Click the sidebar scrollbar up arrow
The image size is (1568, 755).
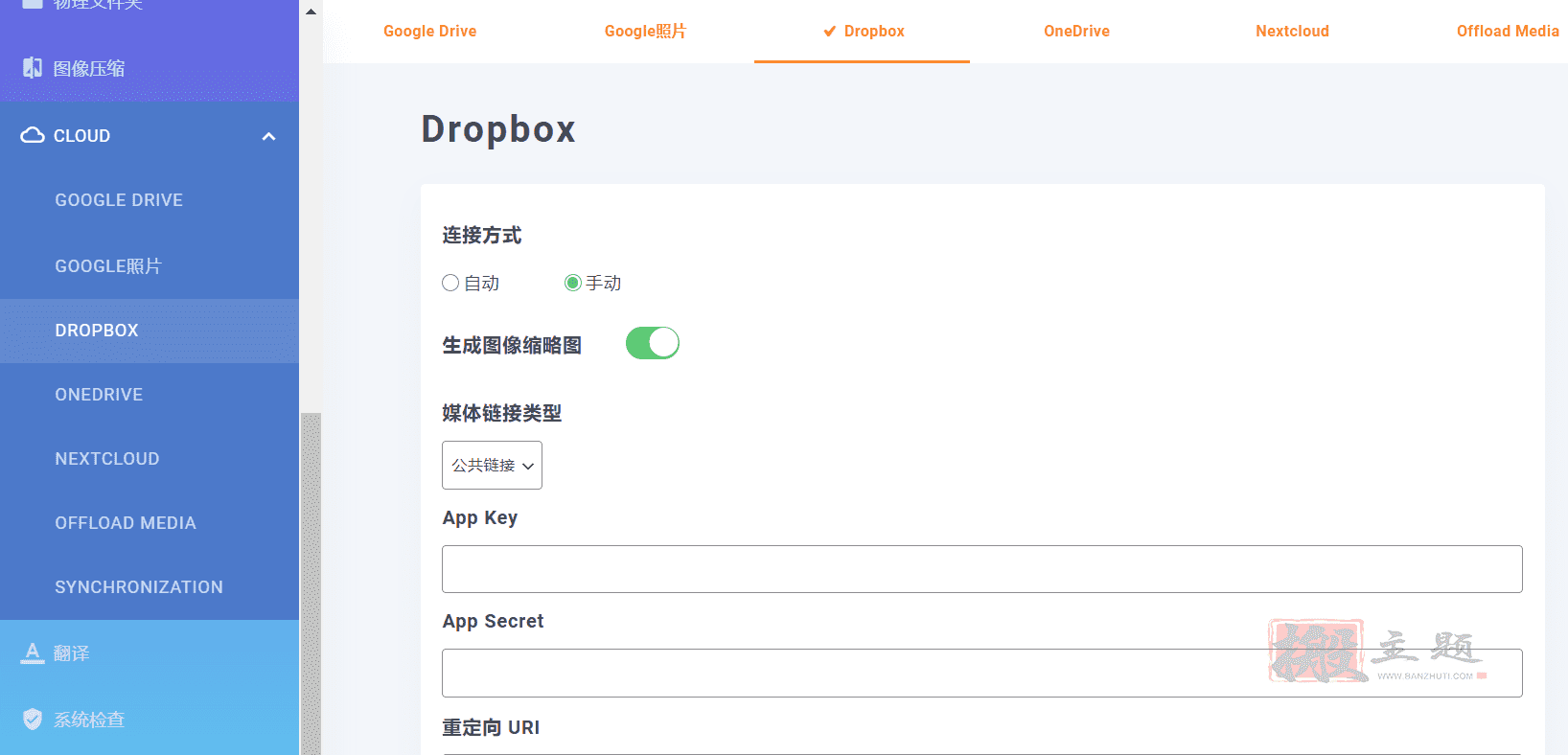[311, 11]
